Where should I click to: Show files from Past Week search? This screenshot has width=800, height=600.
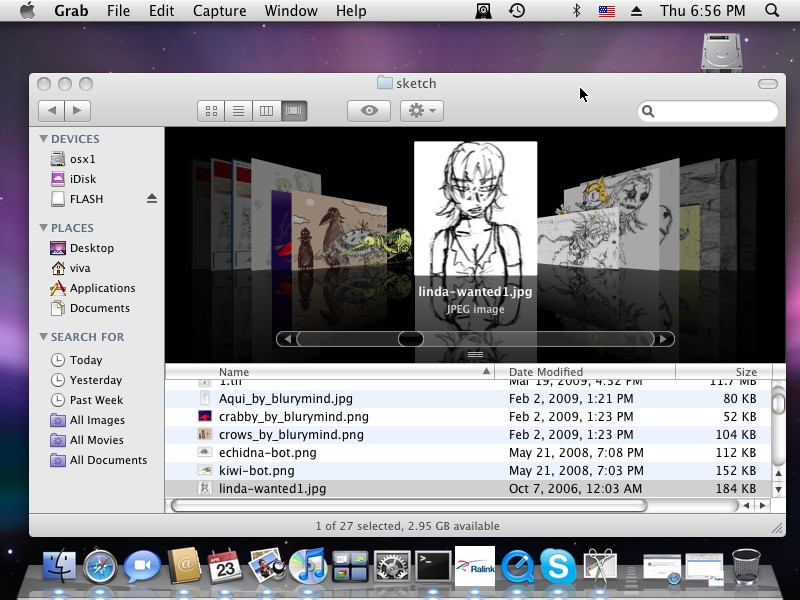point(87,400)
